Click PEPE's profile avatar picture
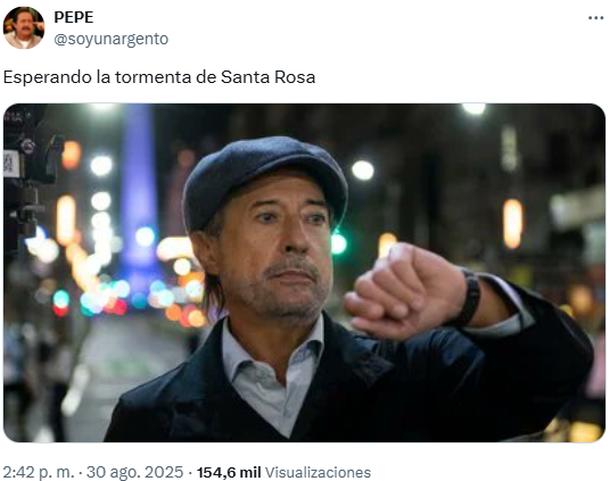610x481 pixels. point(24,28)
